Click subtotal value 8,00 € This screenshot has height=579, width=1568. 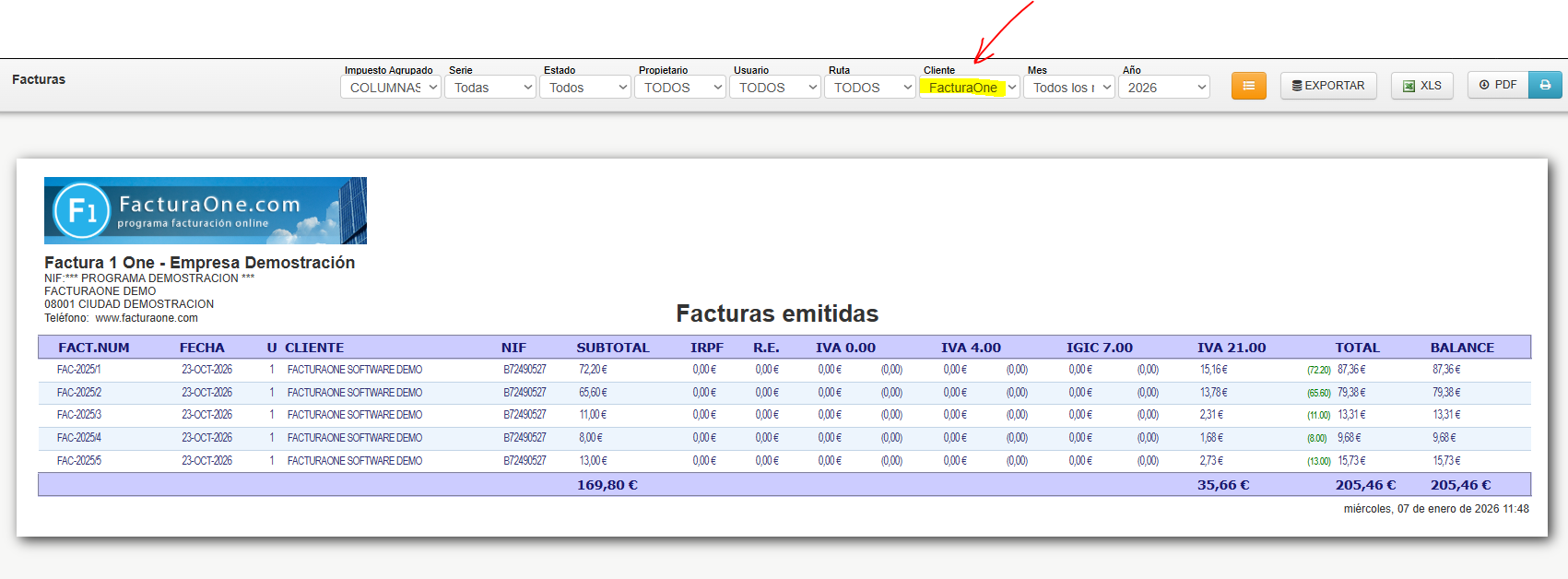[591, 438]
